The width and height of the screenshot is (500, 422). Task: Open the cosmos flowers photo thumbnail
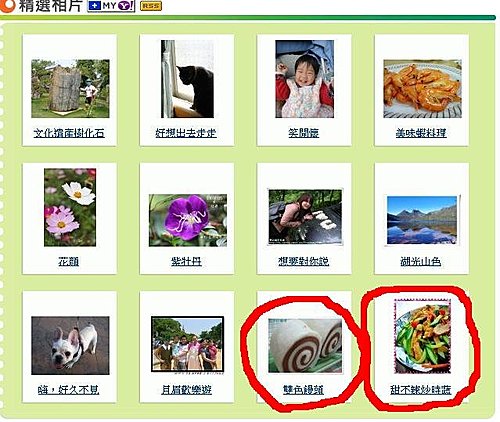coord(70,207)
